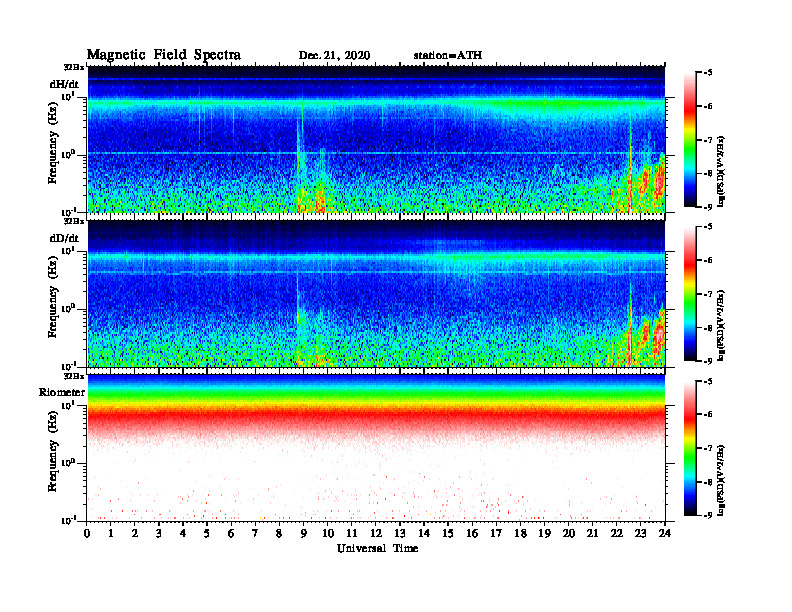Click hour 9 on the Universal Time axis

[304, 533]
